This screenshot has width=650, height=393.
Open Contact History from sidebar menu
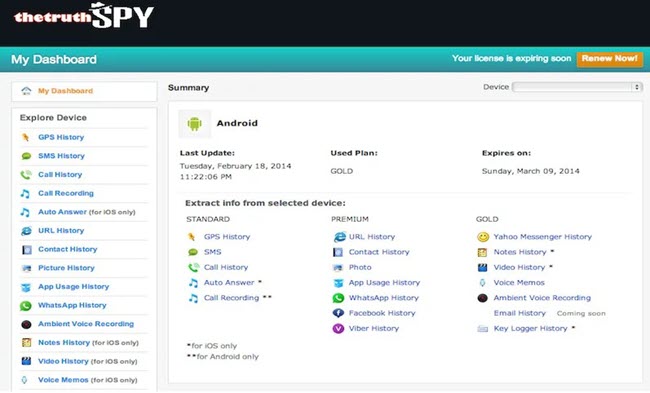click(x=68, y=249)
